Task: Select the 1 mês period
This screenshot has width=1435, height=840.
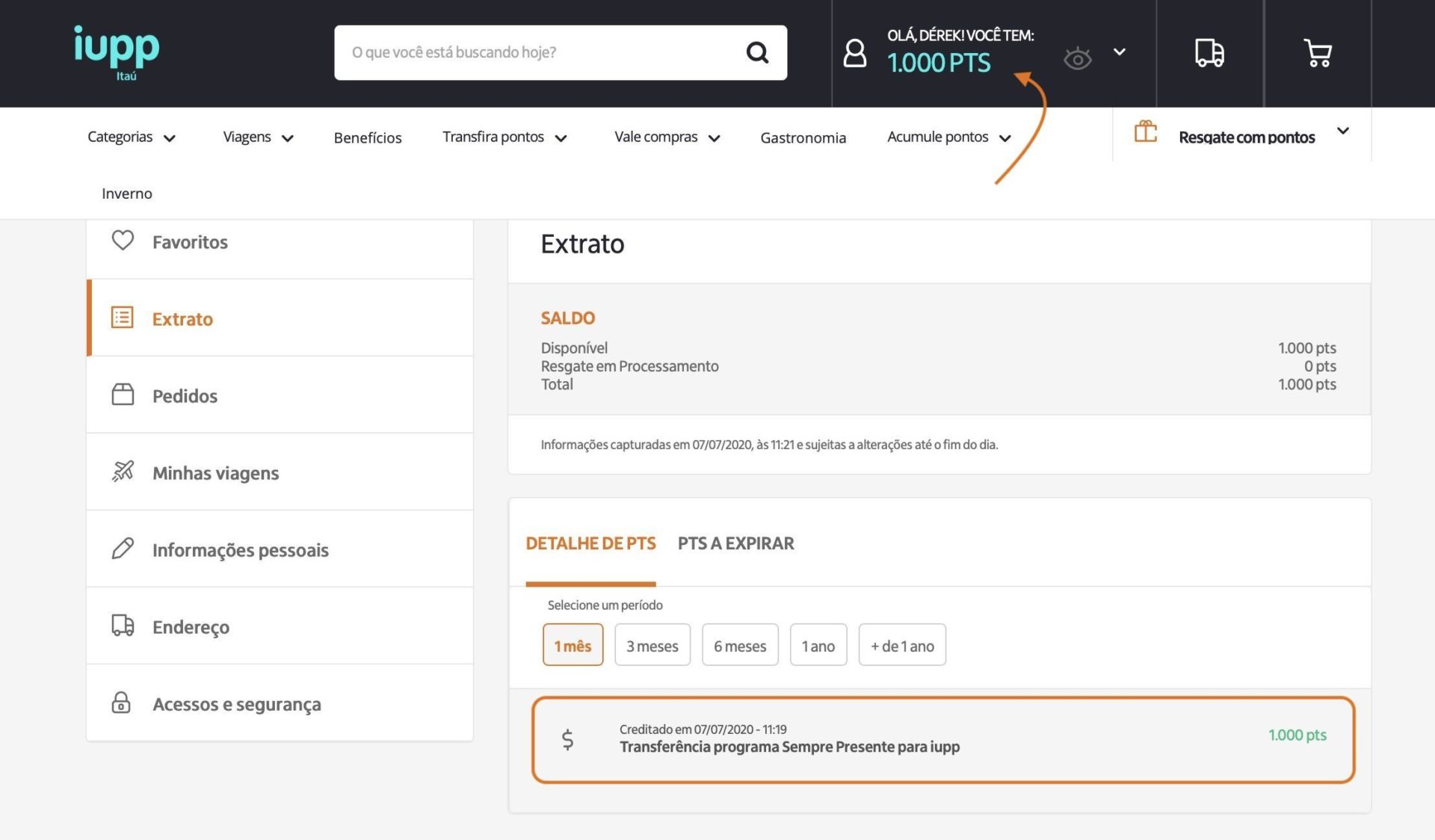Action: (573, 645)
